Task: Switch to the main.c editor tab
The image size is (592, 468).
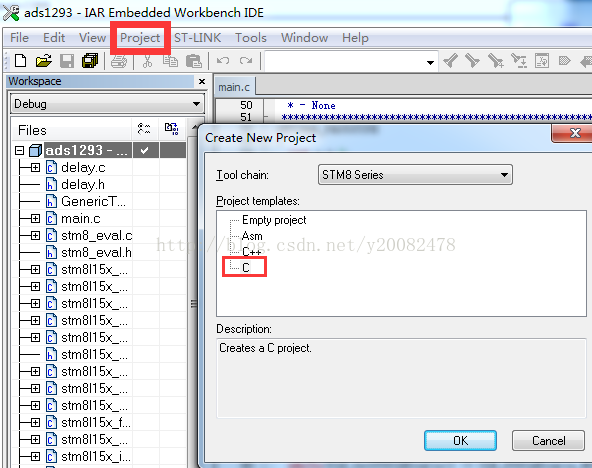Action: pyautogui.click(x=234, y=87)
